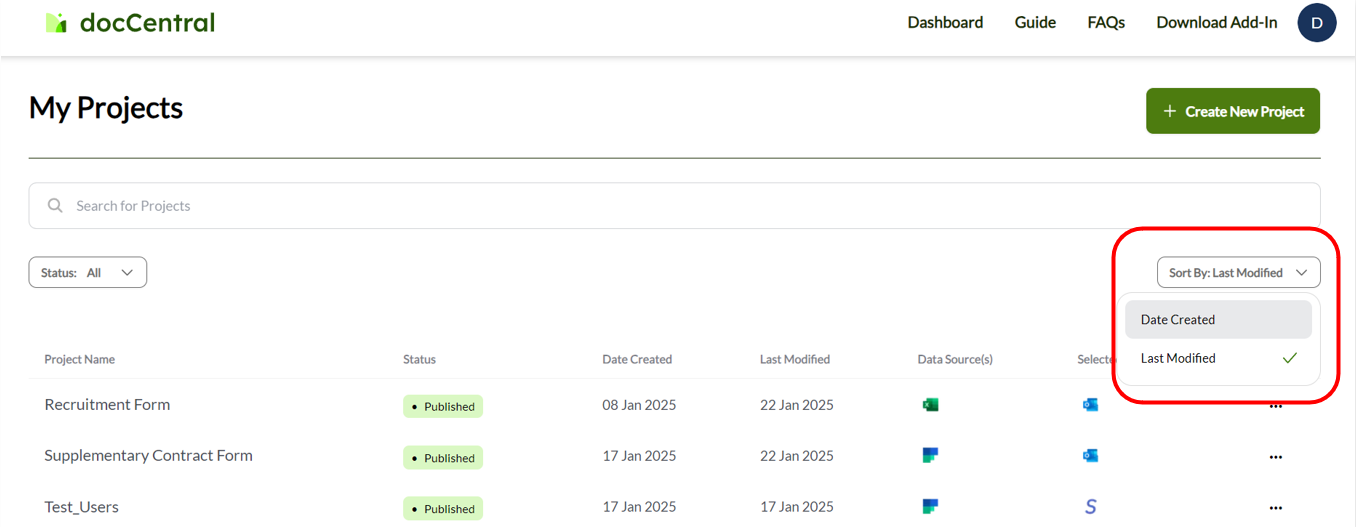Collapse the Sort By: Last Modified dropdown
This screenshot has height=527, width=1356.
pos(1237,272)
